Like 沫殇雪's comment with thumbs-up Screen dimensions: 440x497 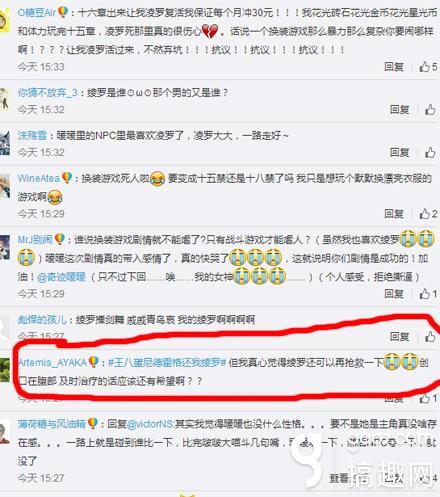point(430,153)
